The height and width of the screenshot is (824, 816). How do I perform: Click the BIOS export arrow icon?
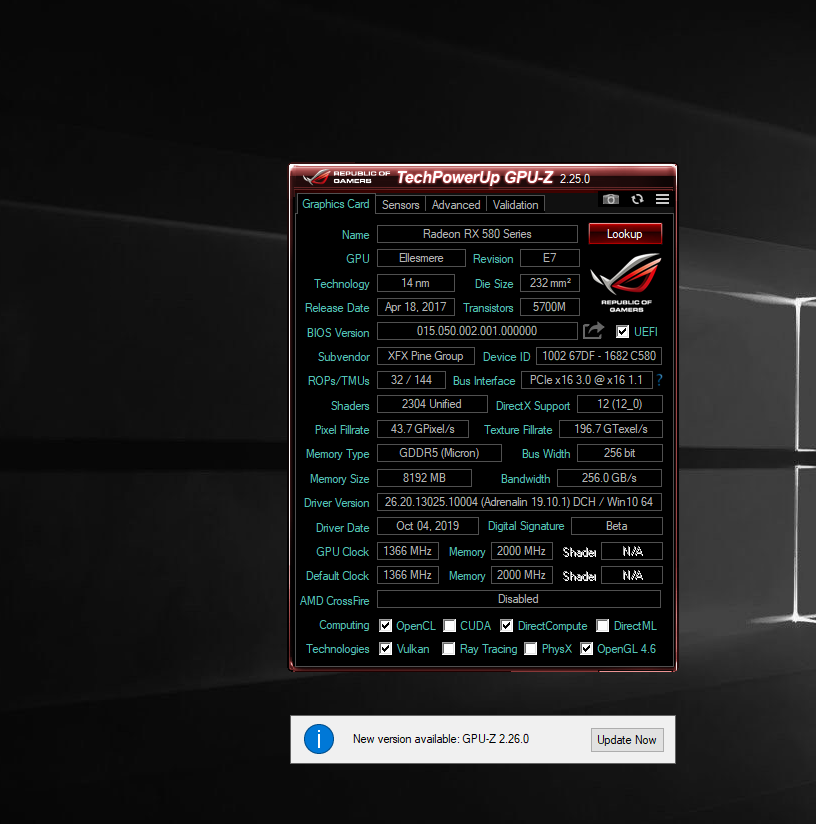[x=594, y=331]
